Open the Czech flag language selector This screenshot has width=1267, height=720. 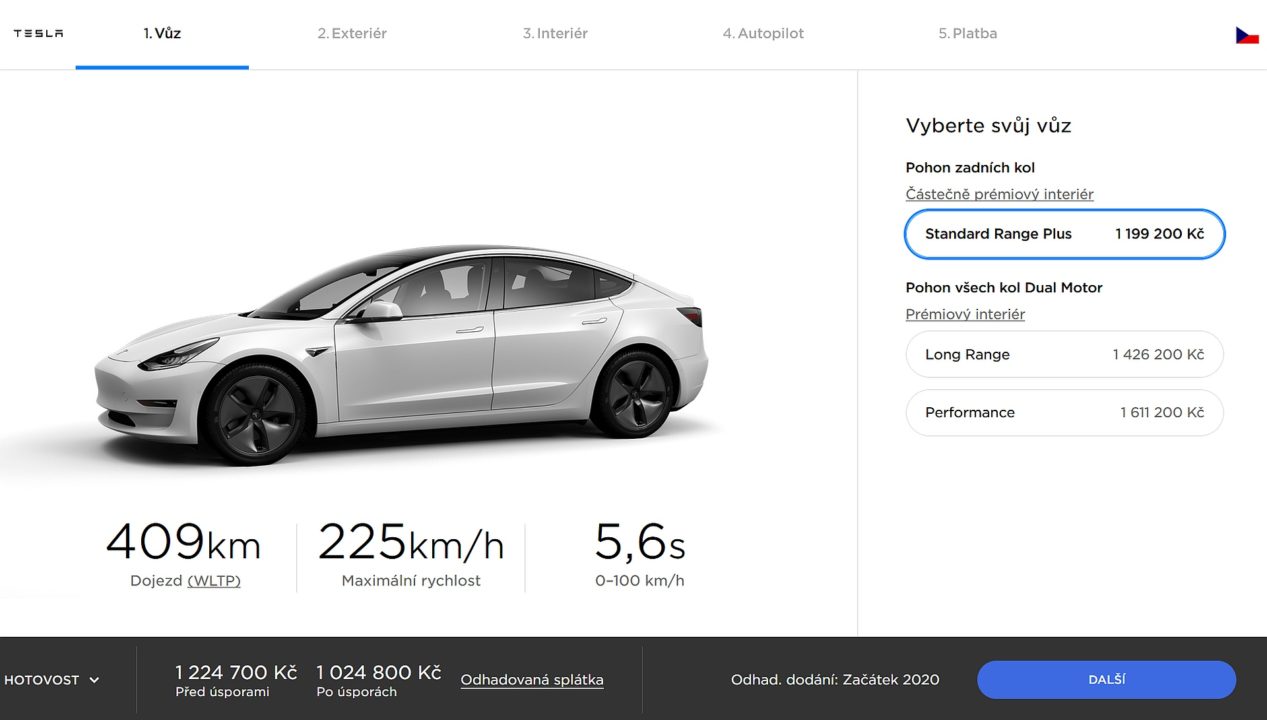pyautogui.click(x=1247, y=35)
